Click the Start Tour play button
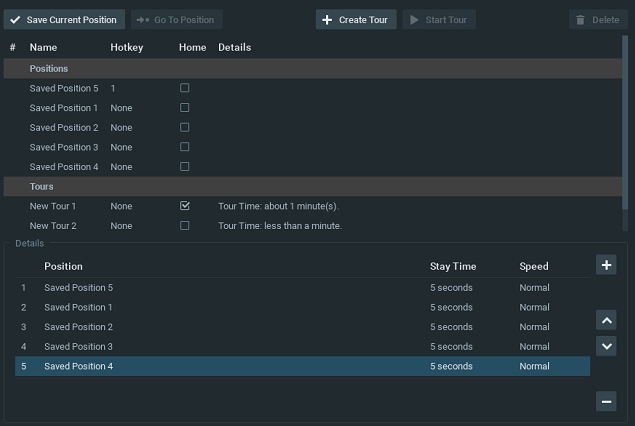Screen dimensions: 635x426 (x=439, y=20)
